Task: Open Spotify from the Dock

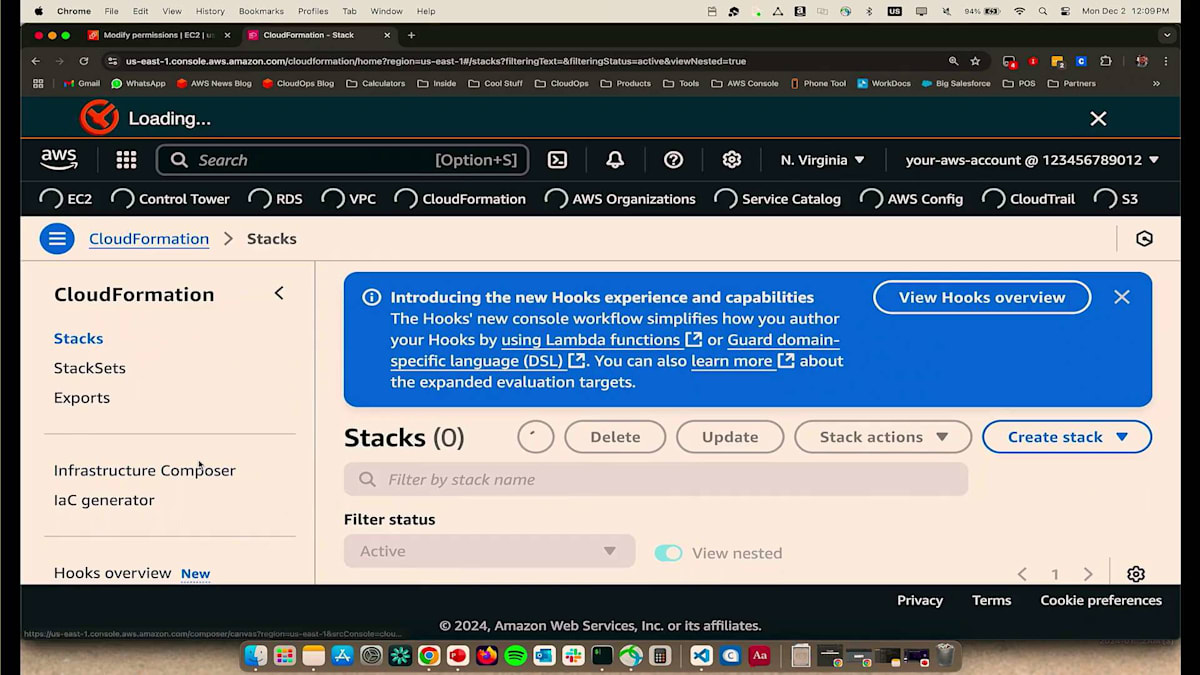Action: point(515,656)
